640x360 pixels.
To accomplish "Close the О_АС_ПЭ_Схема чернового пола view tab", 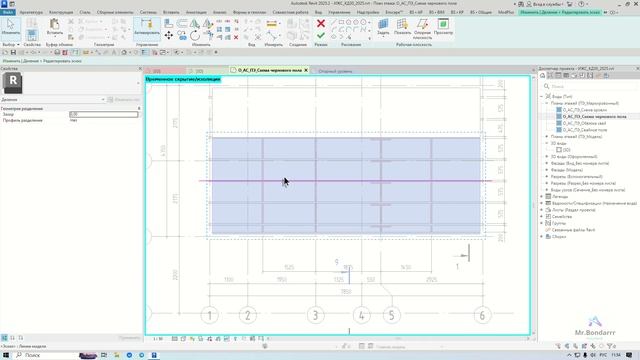I will point(306,70).
